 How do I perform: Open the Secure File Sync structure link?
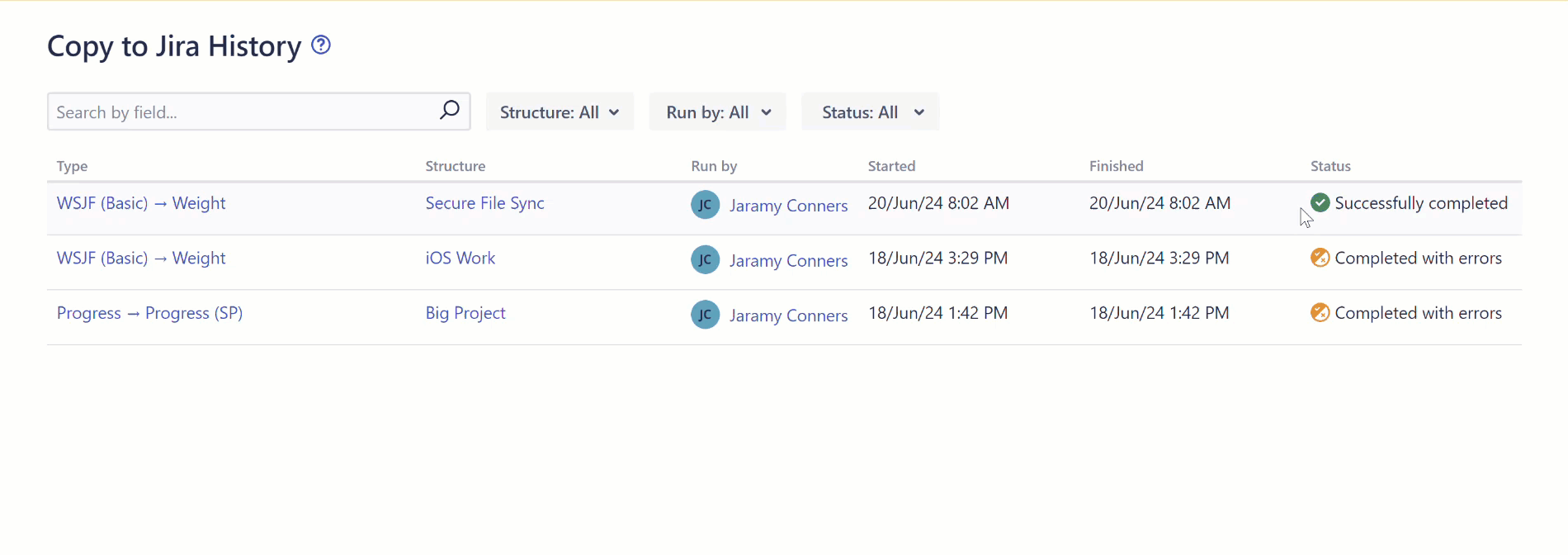click(x=484, y=203)
